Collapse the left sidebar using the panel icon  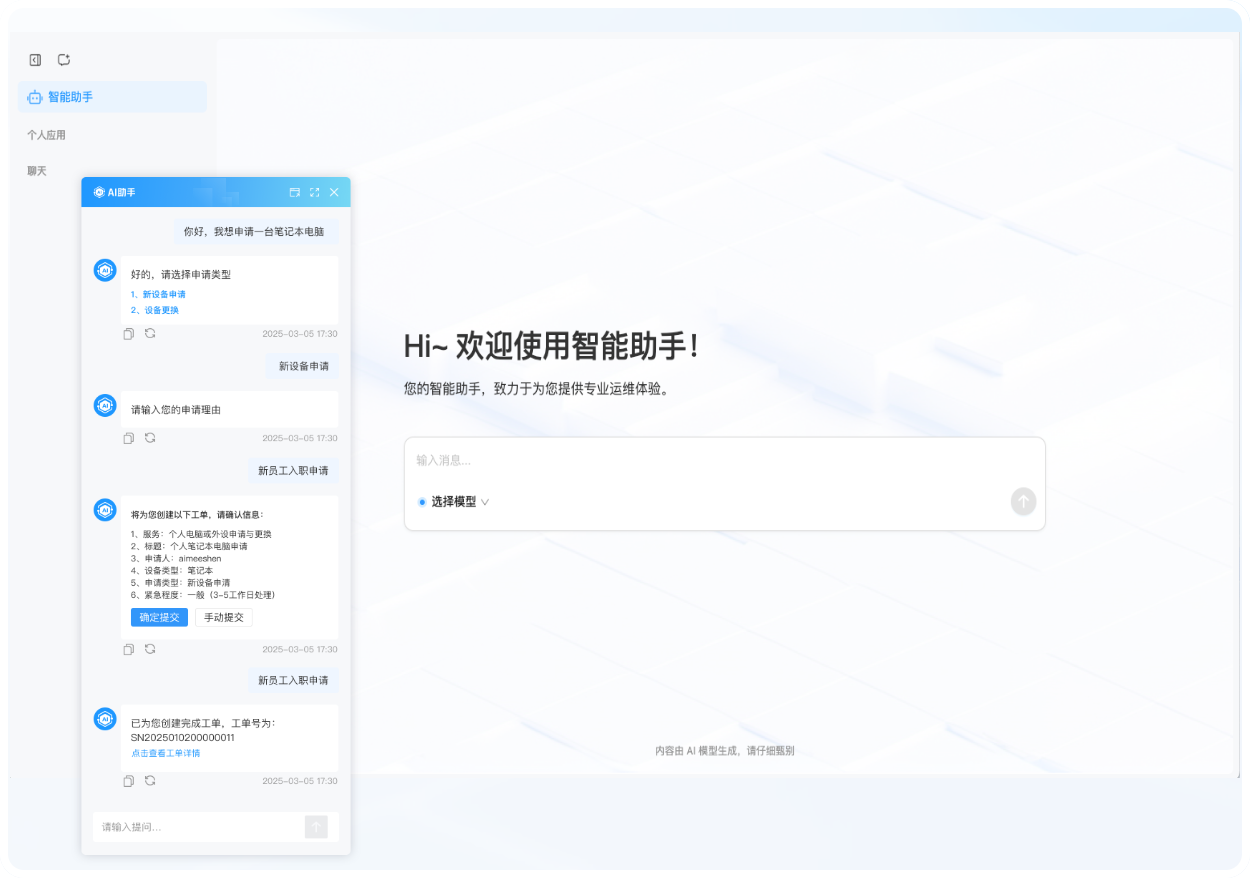tap(36, 60)
